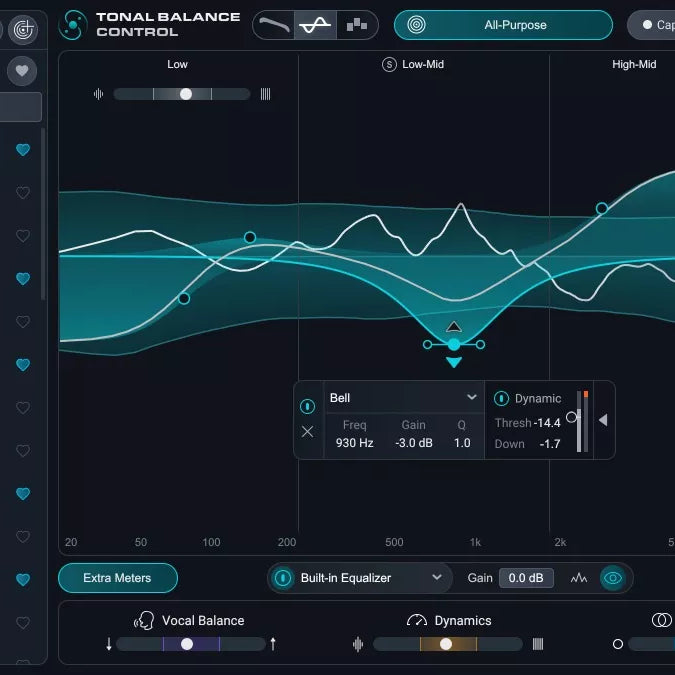Click the downward cyan triangle below node
The width and height of the screenshot is (675, 675).
click(x=454, y=362)
